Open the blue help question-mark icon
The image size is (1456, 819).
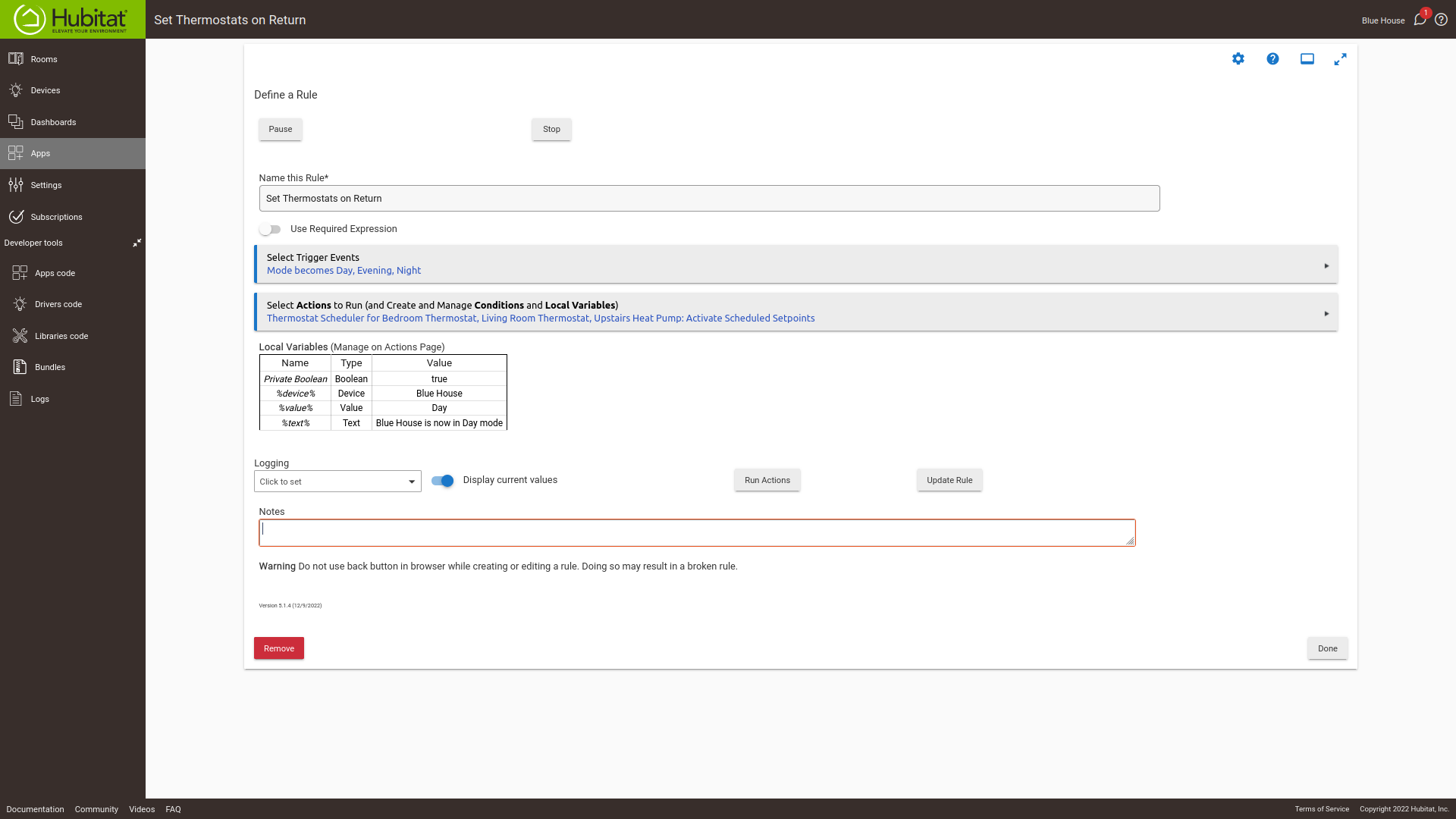pos(1272,59)
